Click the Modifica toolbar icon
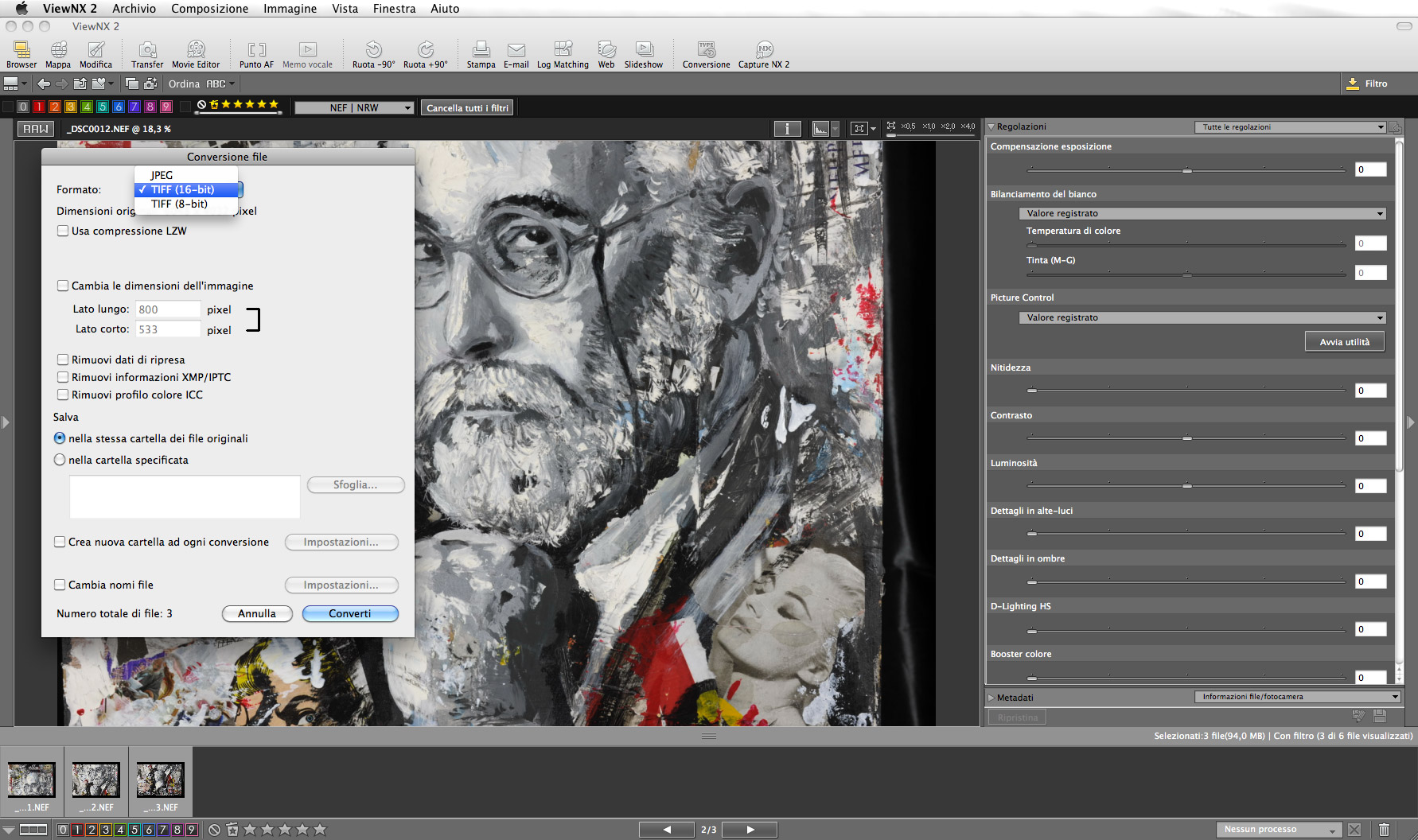 tap(95, 54)
